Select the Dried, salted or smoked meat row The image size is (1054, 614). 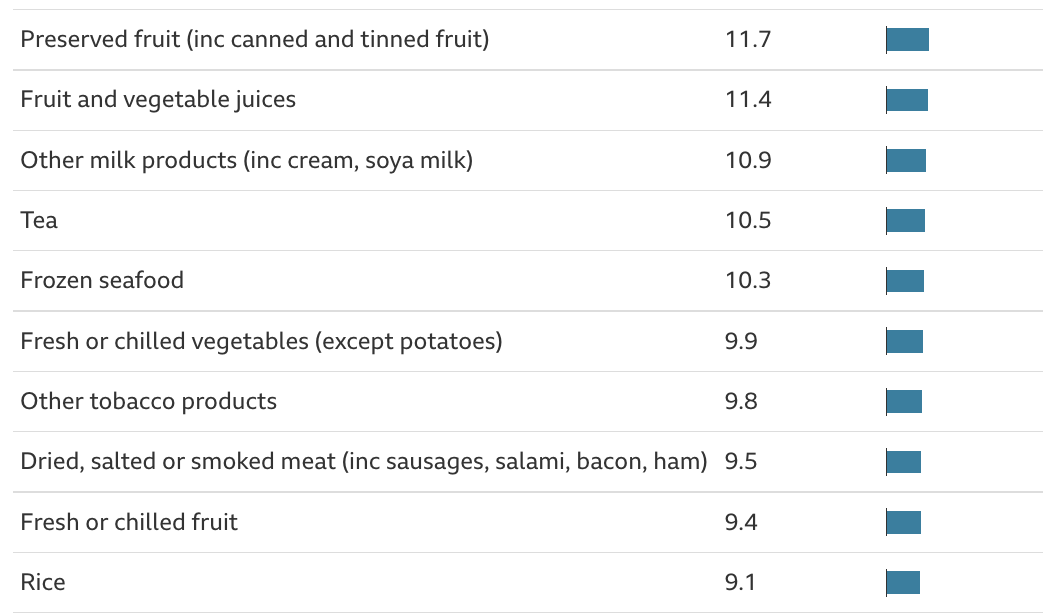coord(364,462)
